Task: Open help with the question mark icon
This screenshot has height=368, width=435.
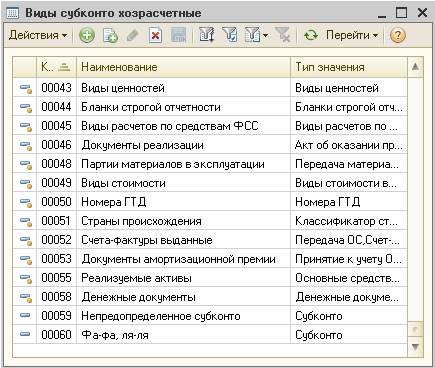Action: click(397, 35)
